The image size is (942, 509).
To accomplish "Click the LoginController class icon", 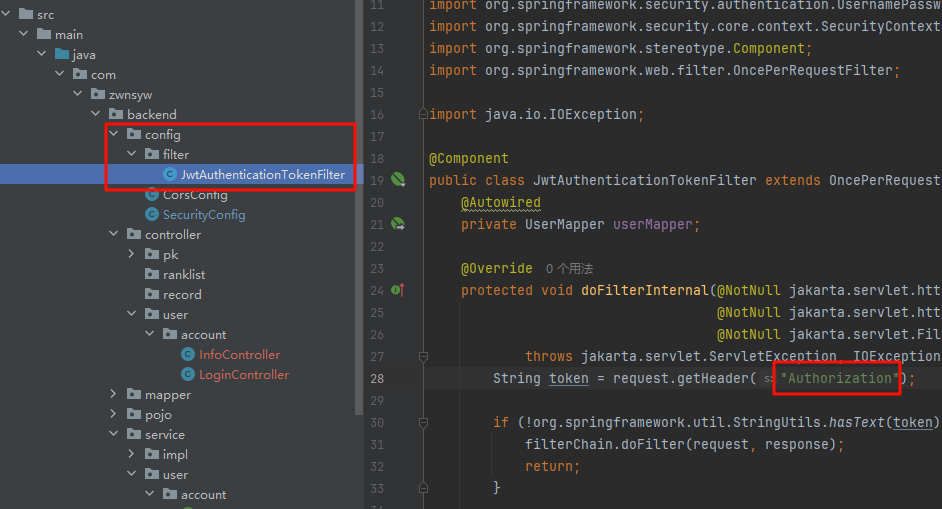I will coord(188,374).
